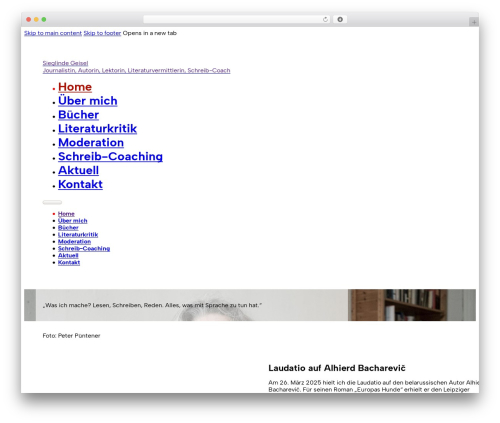Viewport: 500px width, 423px height.
Task: Click the 'Foto: Peter Püntener' caption
Action: (71, 336)
